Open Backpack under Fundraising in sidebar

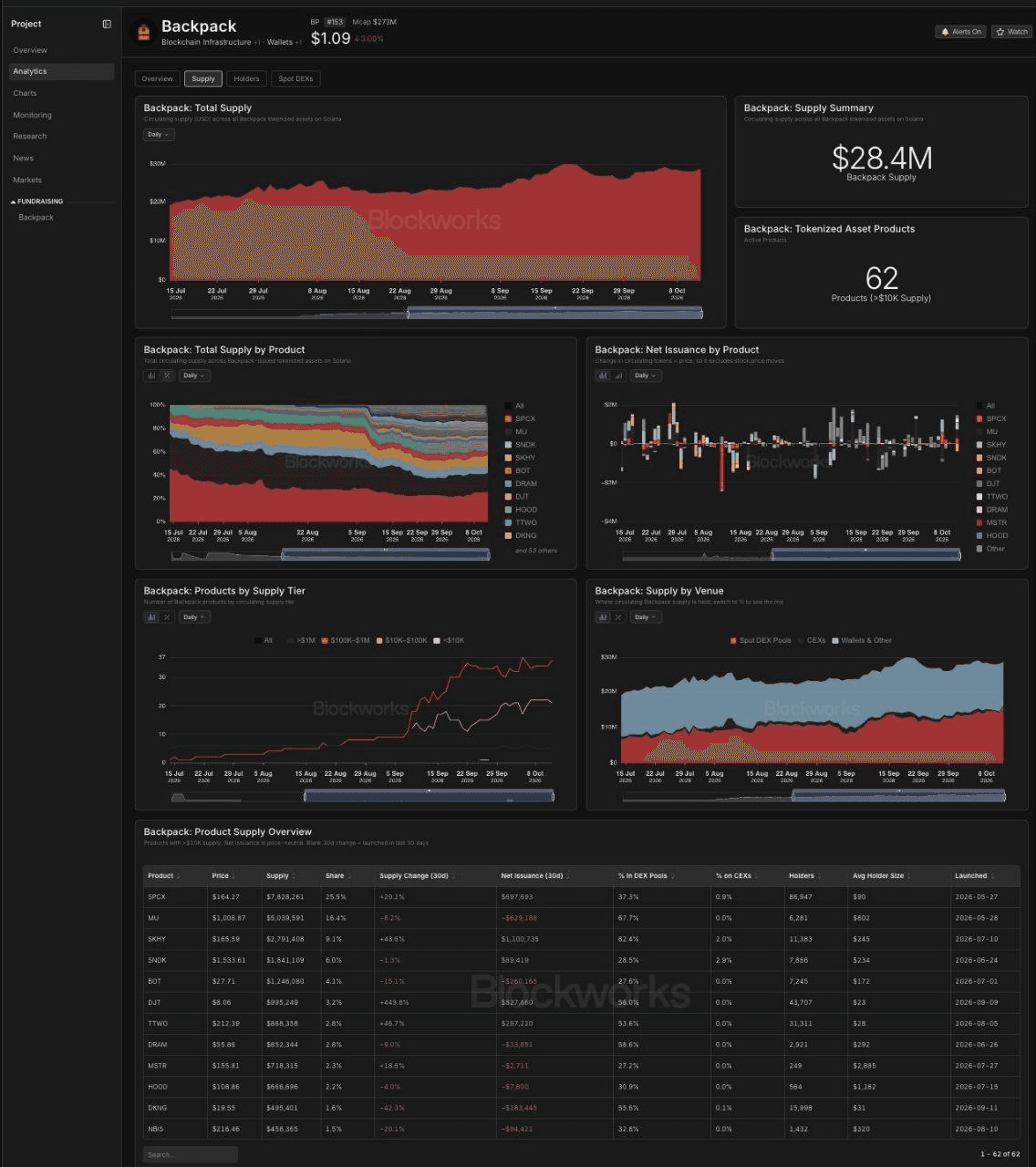(36, 218)
